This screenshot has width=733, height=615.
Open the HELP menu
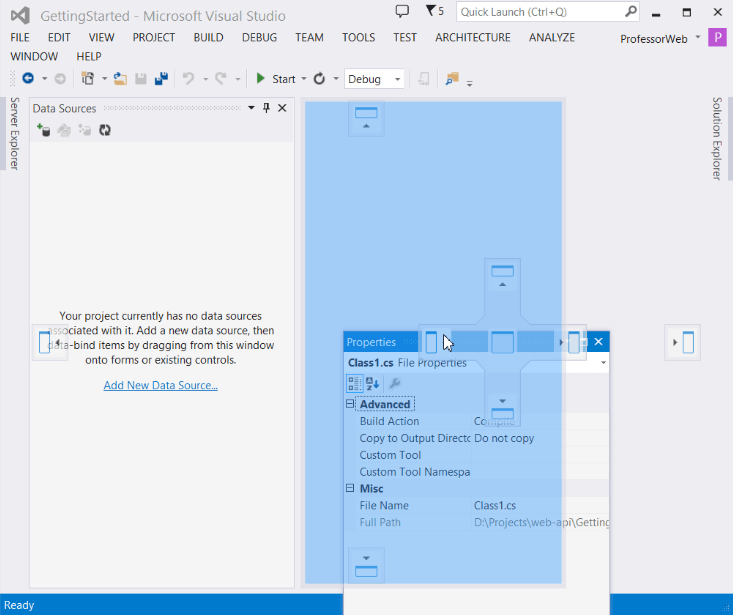[89, 57]
